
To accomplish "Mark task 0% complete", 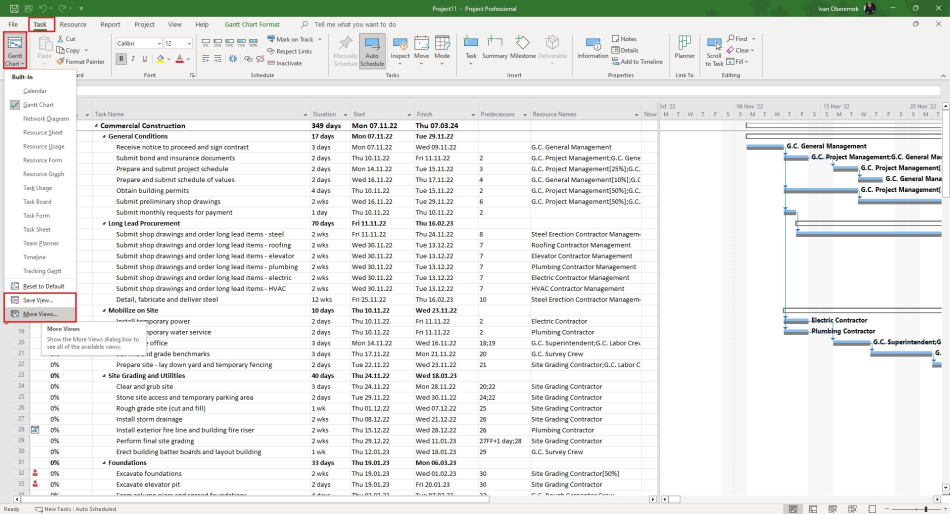I will (206, 44).
